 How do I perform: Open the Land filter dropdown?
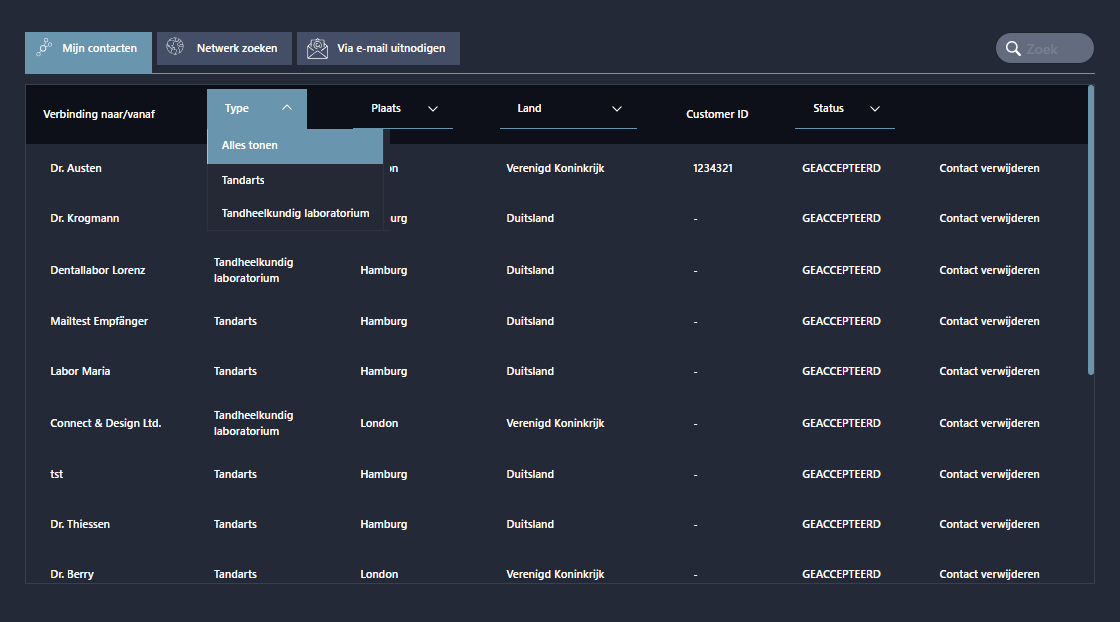coord(616,109)
